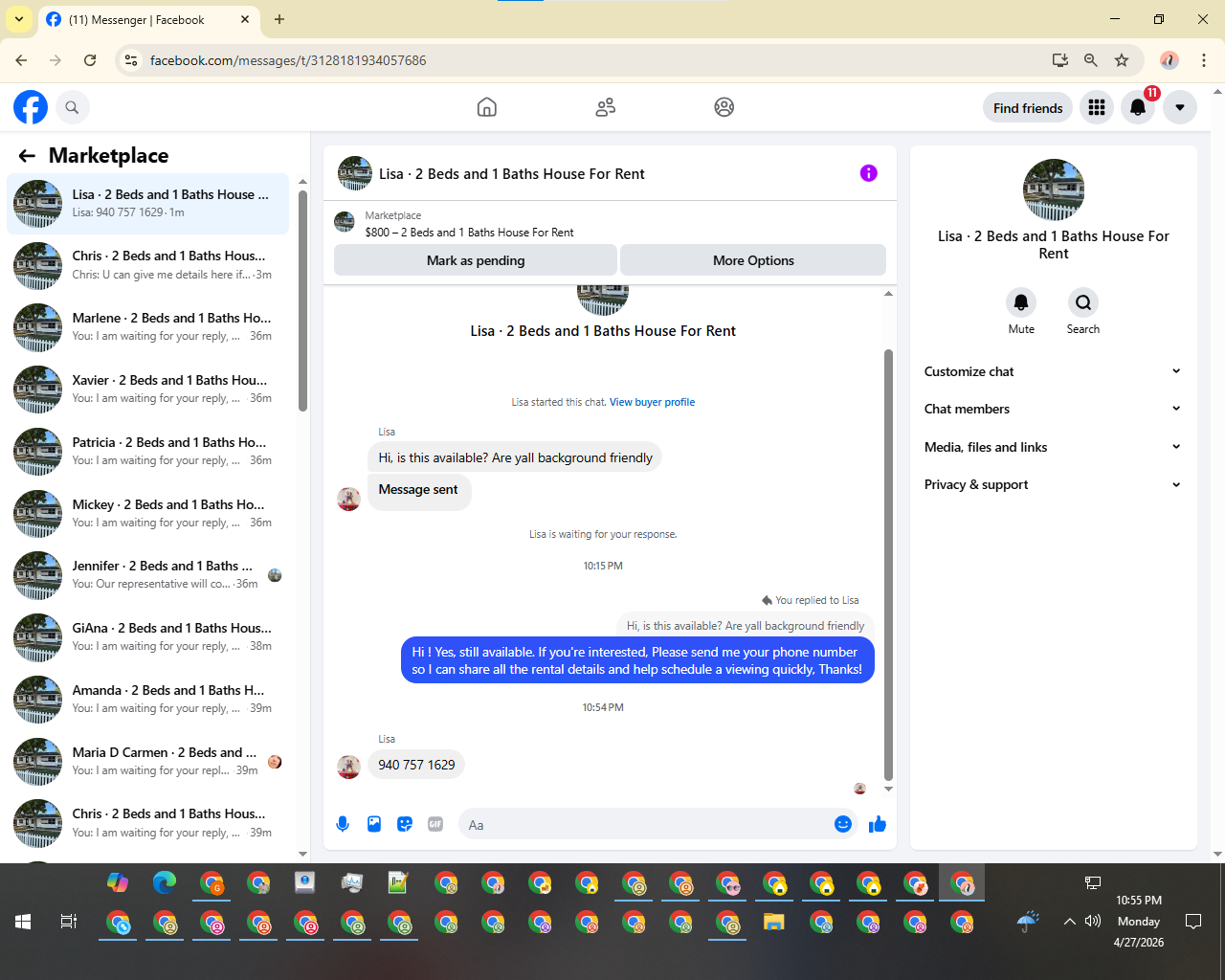Click Find friends button

point(1028,108)
